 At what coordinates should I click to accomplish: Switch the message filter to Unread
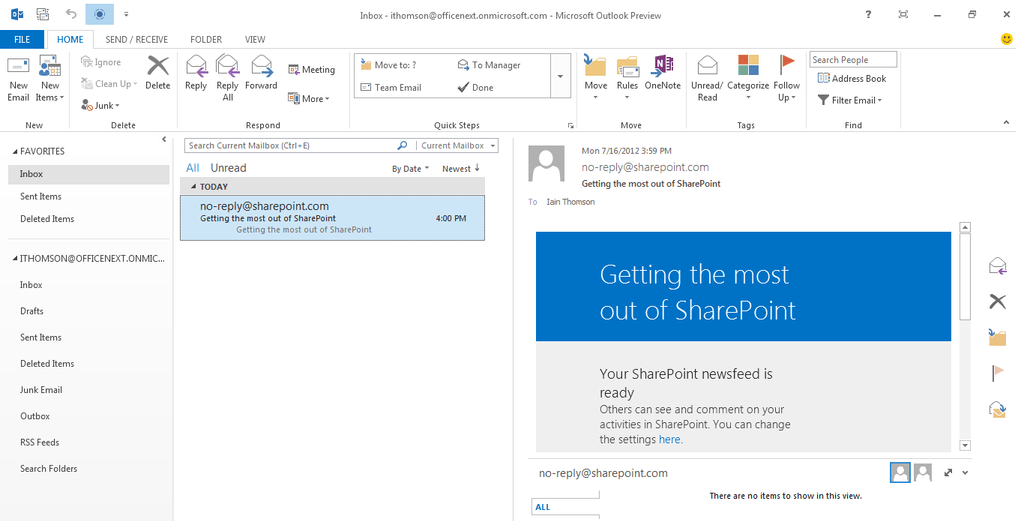pyautogui.click(x=228, y=168)
